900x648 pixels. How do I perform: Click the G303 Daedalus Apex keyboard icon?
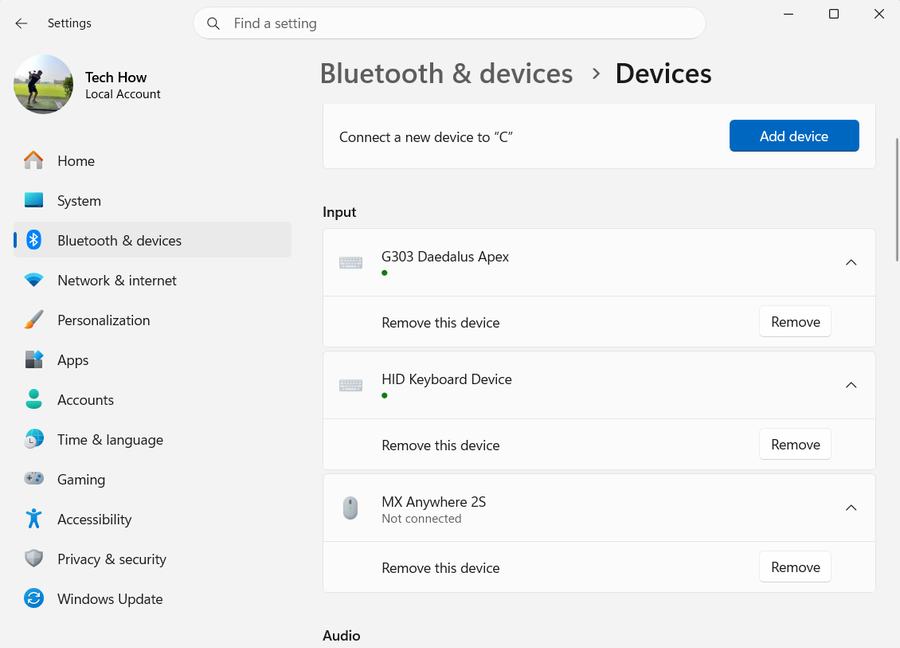click(x=351, y=263)
